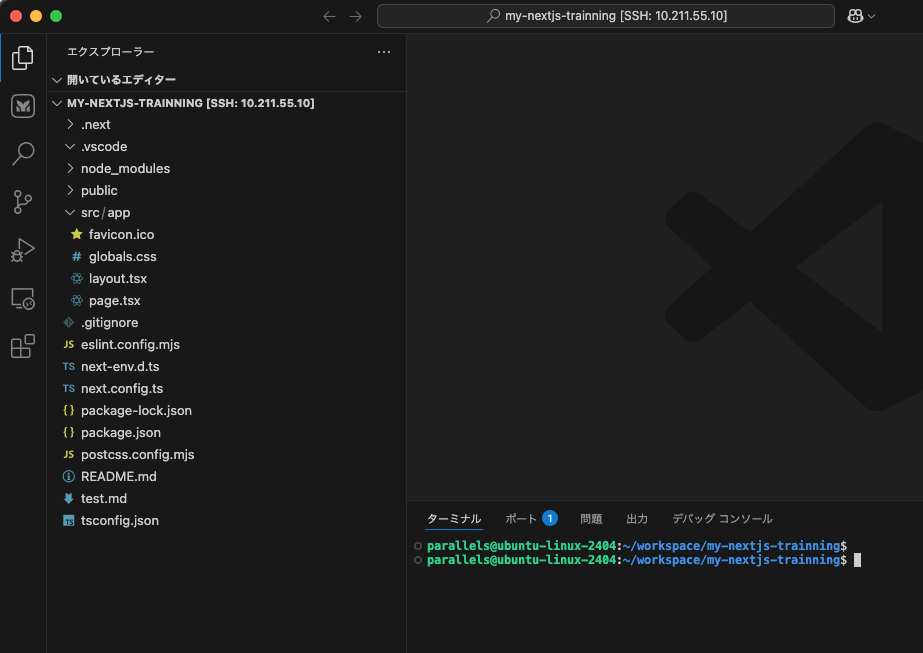Viewport: 923px width, 653px height.
Task: Open the Remote Explorer view
Action: 23,299
